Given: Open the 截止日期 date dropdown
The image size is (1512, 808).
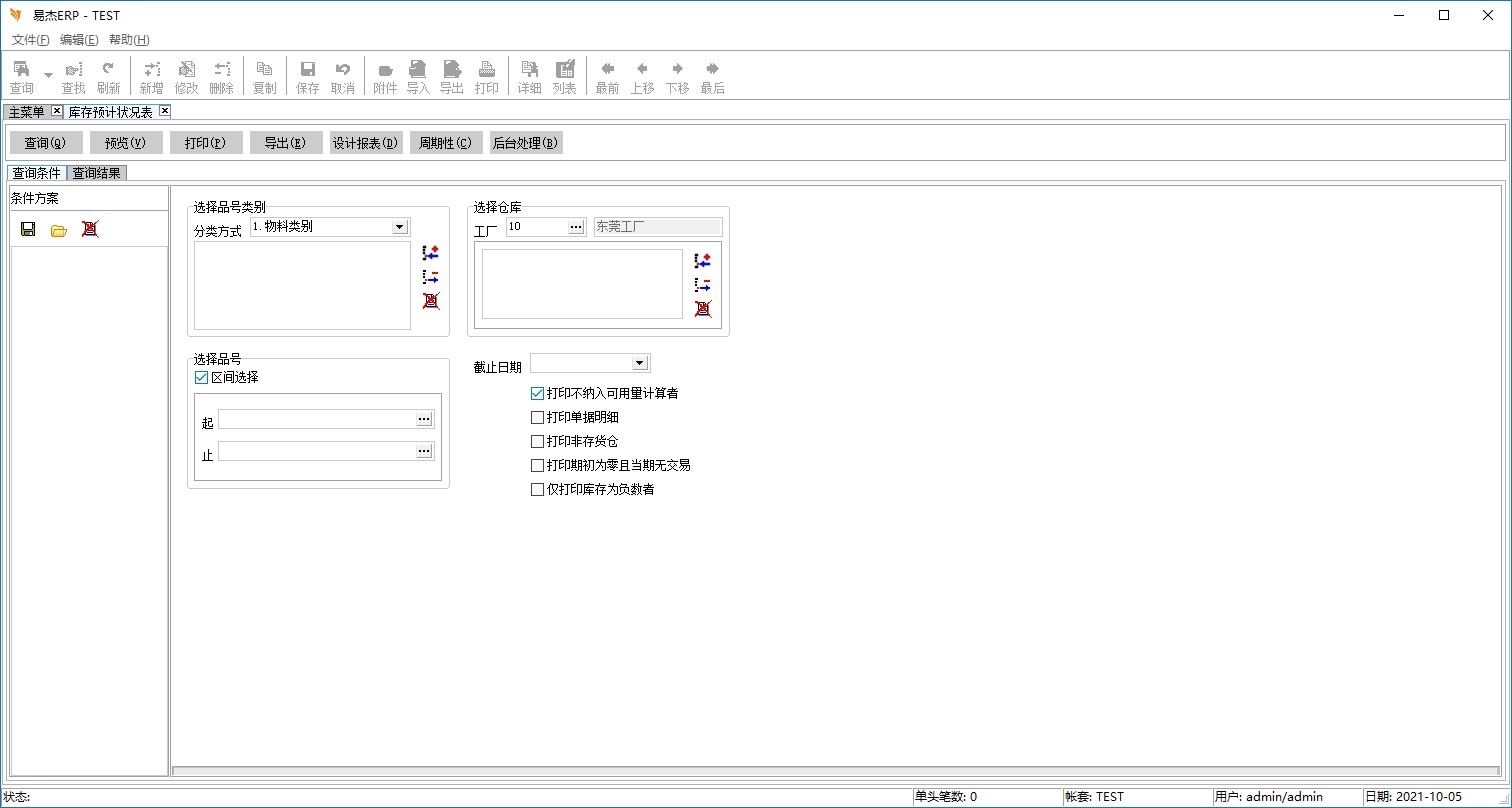Looking at the screenshot, I should [640, 363].
